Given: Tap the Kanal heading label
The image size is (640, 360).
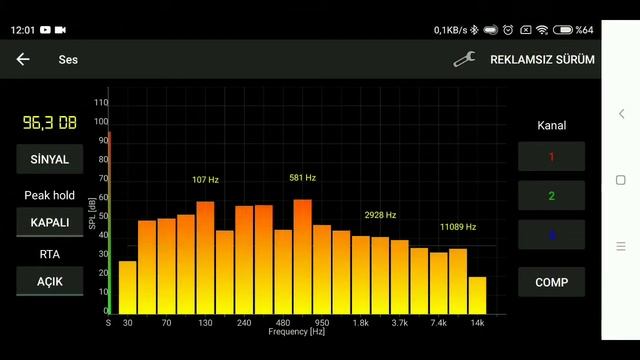Looking at the screenshot, I should coord(551,125).
